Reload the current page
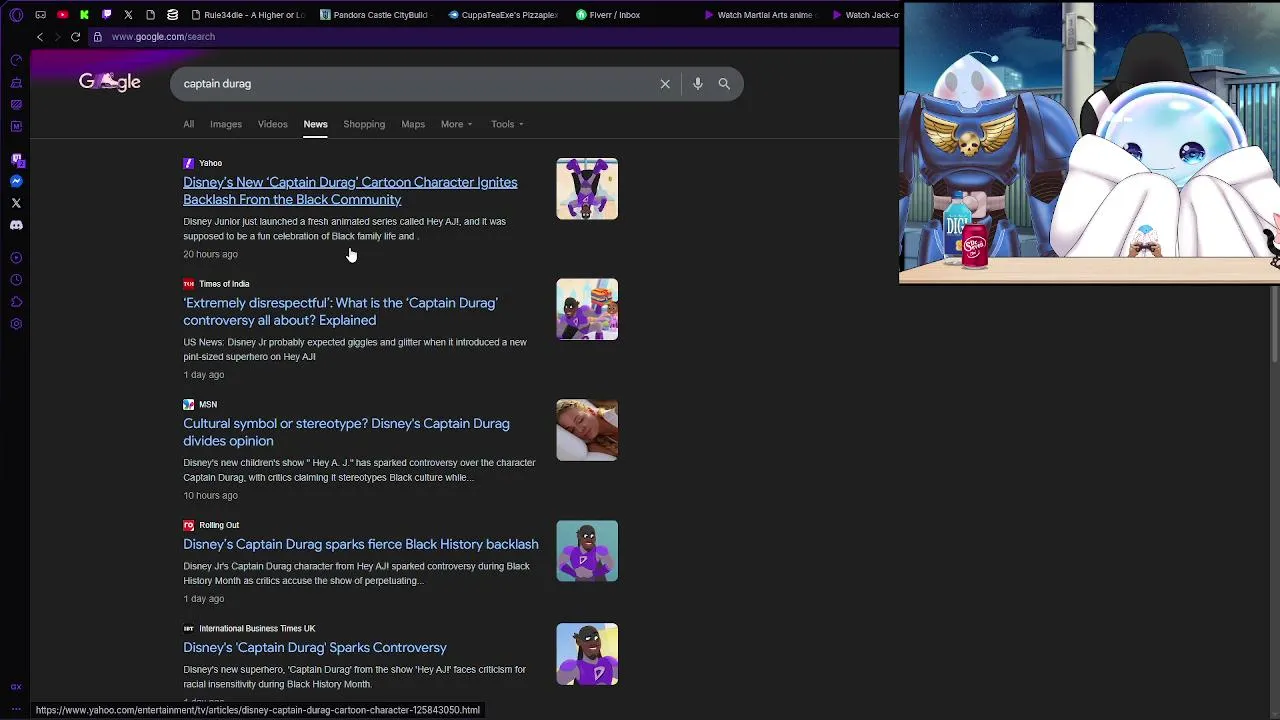The image size is (1280, 720). point(75,37)
